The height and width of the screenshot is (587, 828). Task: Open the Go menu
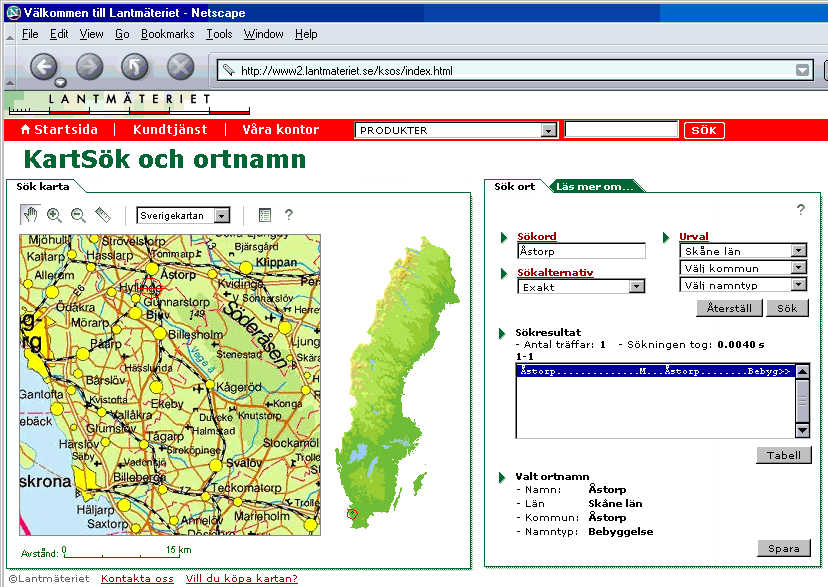[122, 34]
